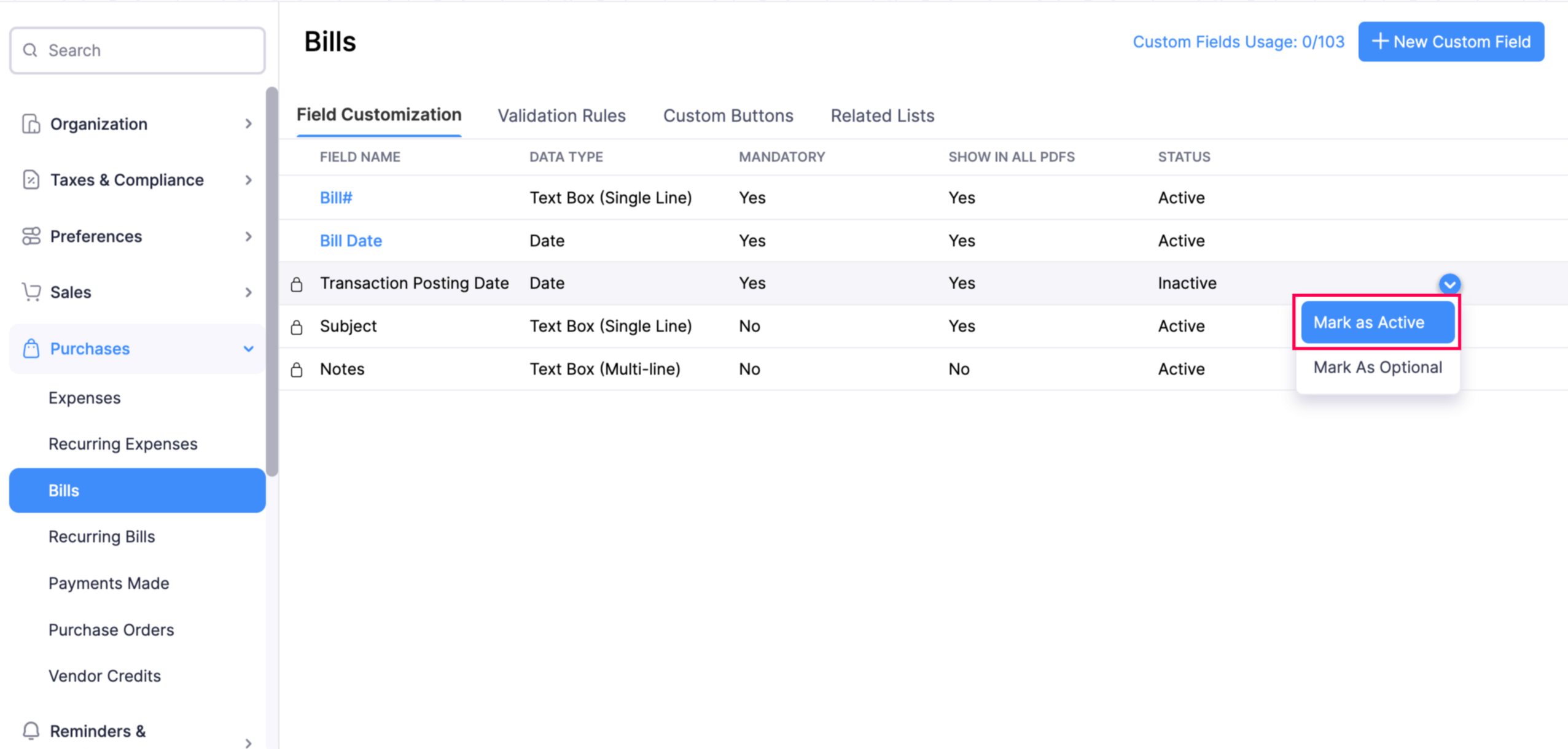
Task: Click the Reminders bell icon
Action: pyautogui.click(x=31, y=731)
